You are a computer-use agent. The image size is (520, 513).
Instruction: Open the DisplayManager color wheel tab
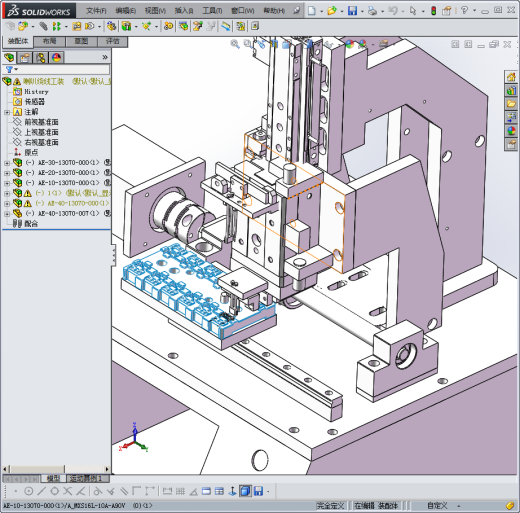56,58
